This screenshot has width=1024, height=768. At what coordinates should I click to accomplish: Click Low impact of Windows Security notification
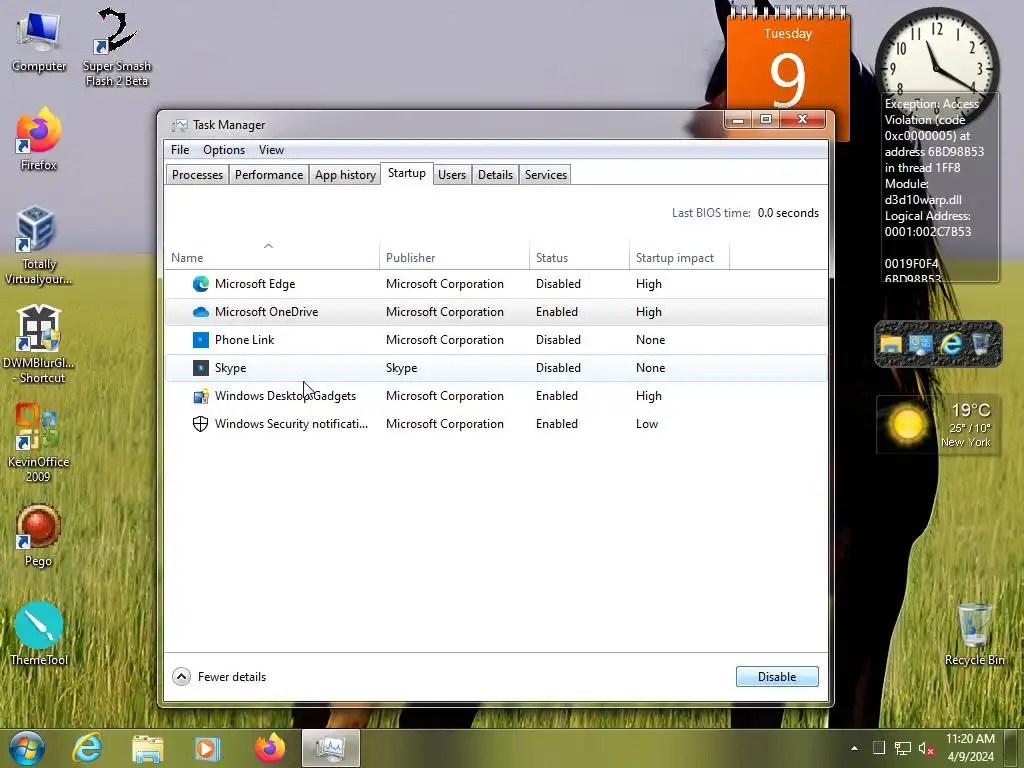coord(647,424)
